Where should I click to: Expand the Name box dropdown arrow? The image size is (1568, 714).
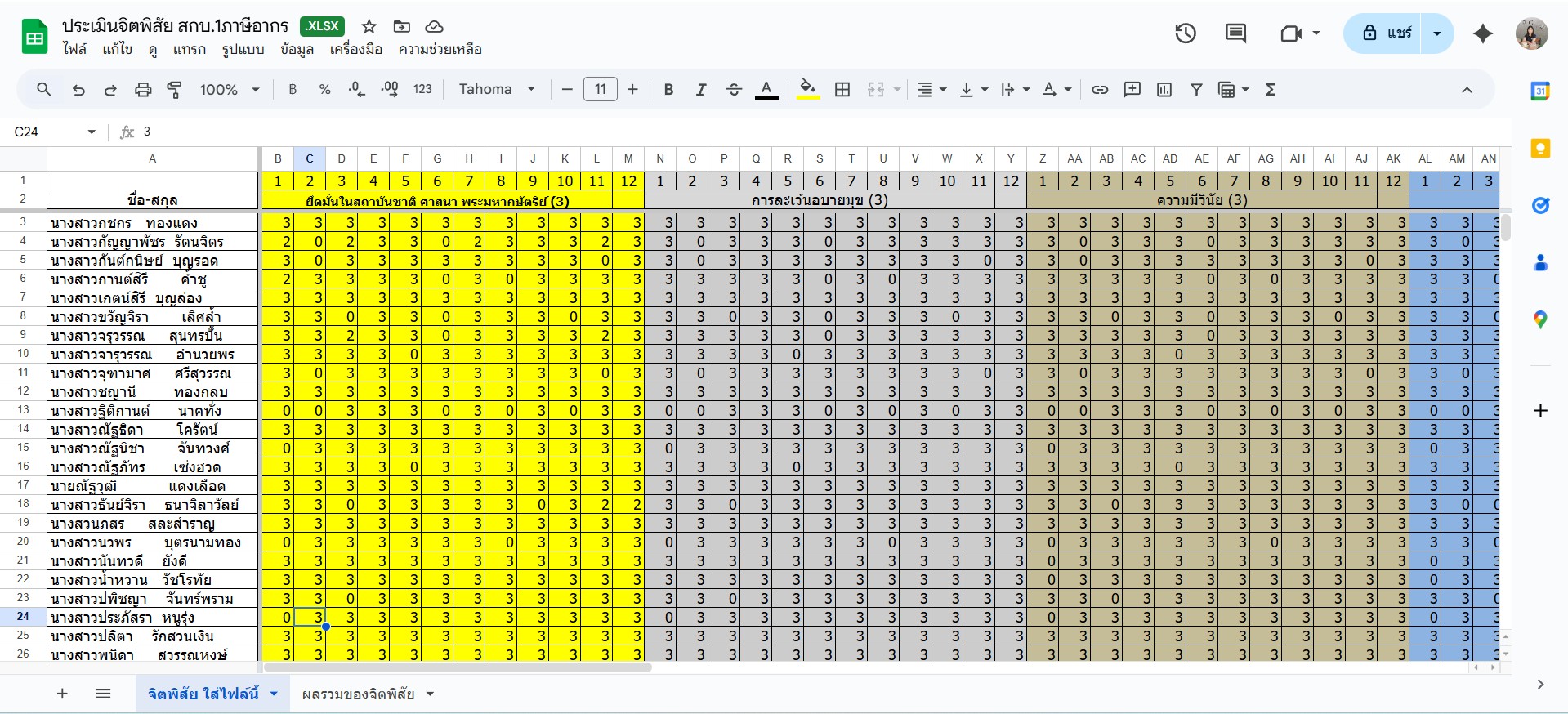click(x=92, y=132)
